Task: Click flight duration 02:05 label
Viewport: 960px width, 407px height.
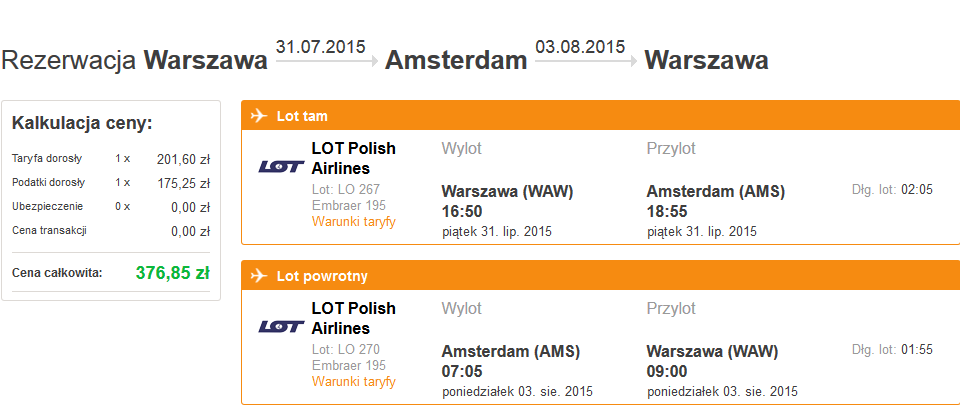Action: (x=892, y=190)
